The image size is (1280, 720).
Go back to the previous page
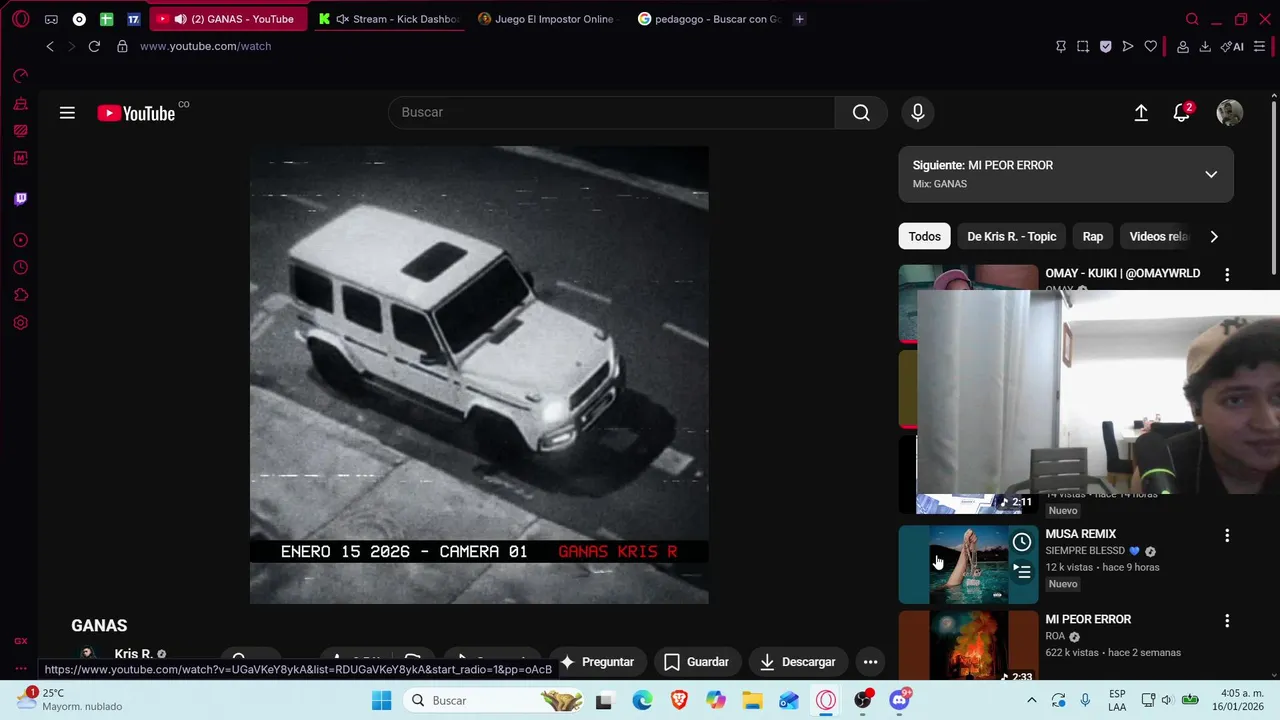click(x=50, y=46)
